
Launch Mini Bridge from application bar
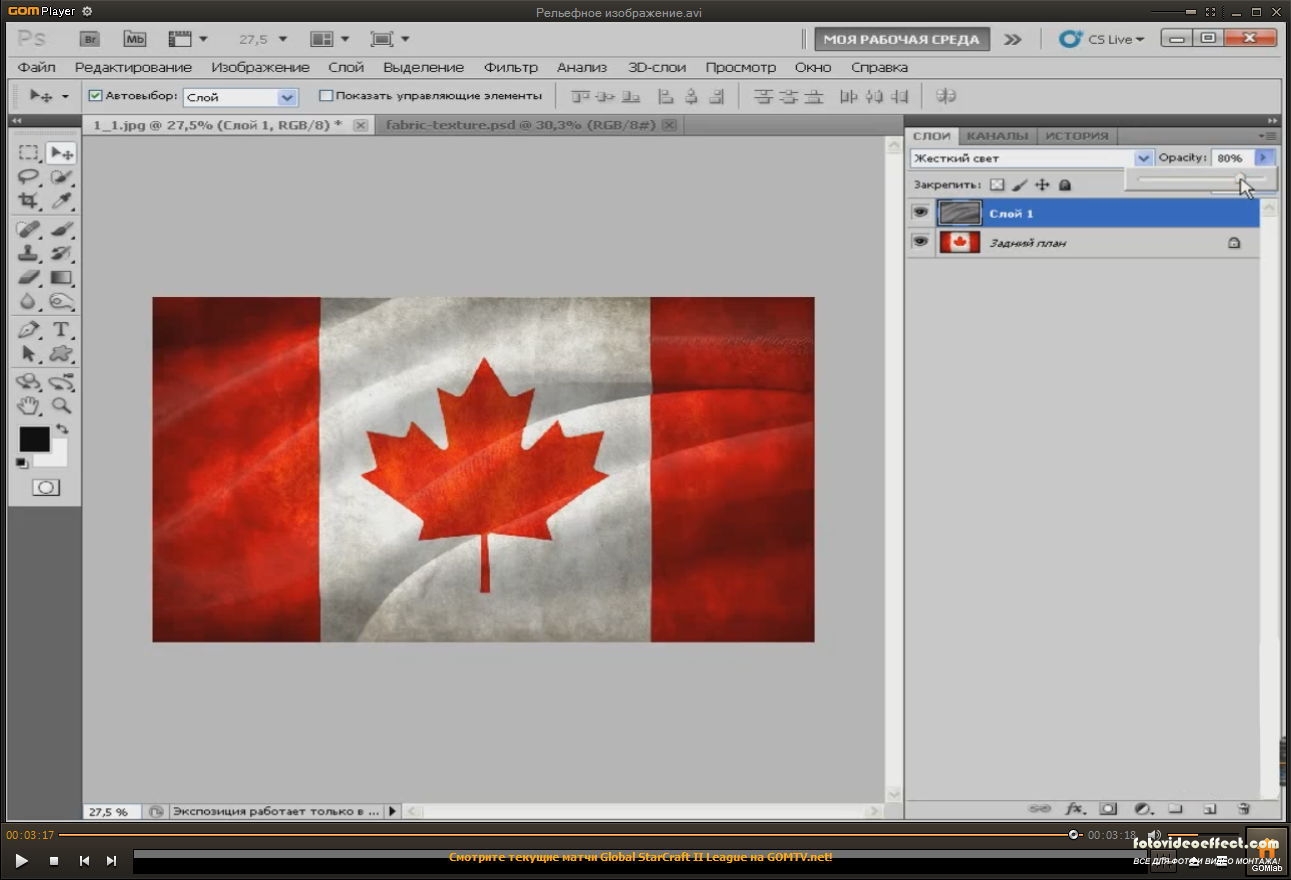[134, 39]
